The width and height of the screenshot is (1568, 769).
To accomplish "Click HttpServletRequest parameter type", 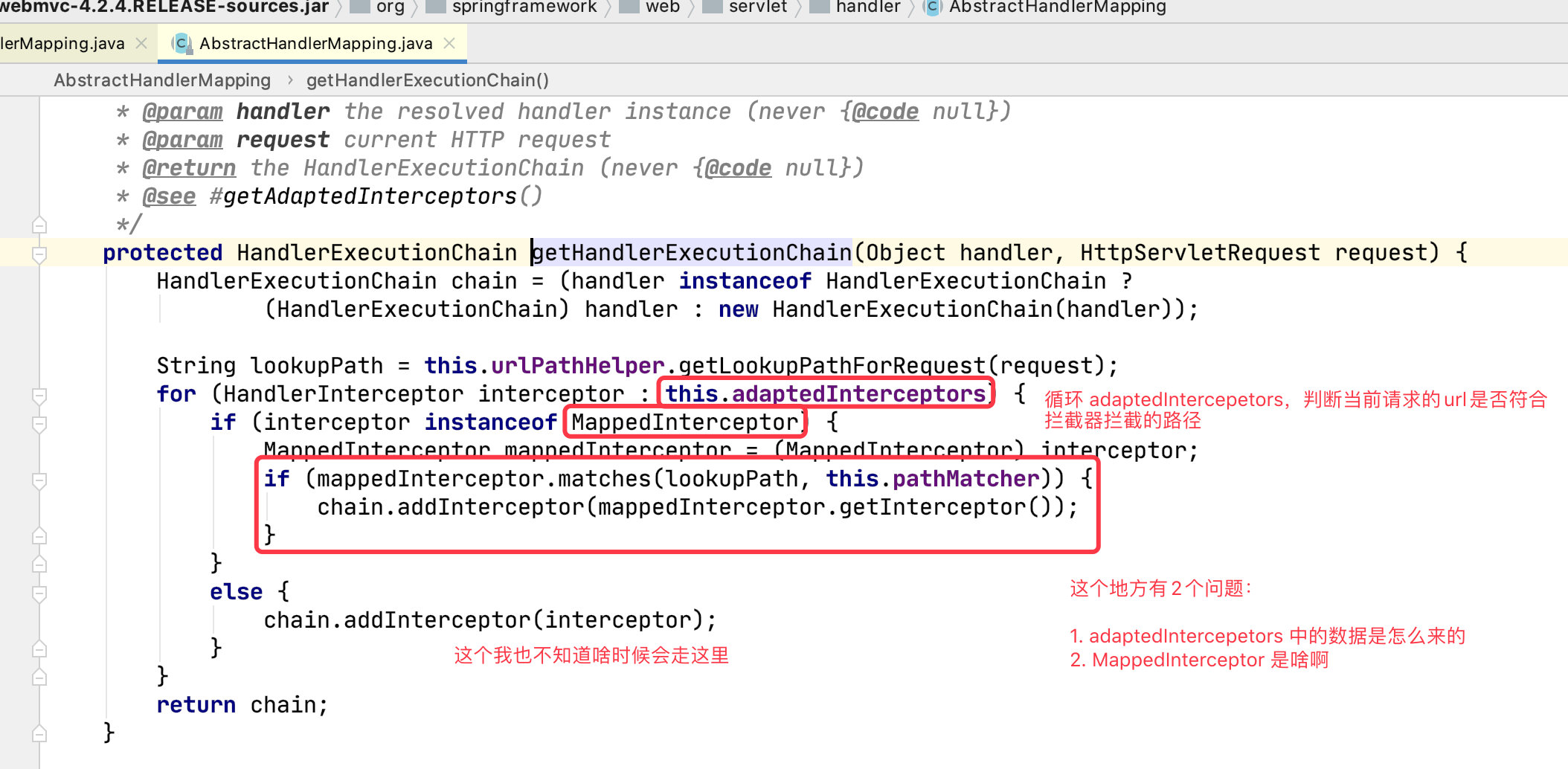I will pyautogui.click(x=1200, y=253).
